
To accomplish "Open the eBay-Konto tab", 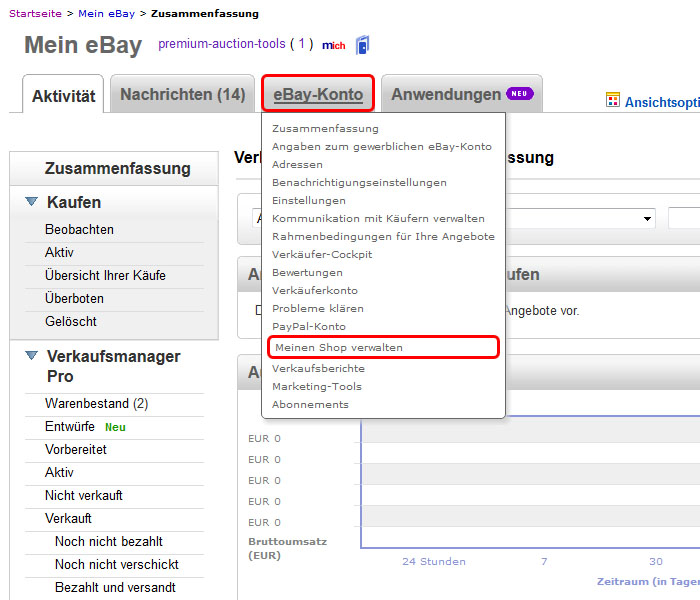I will tap(318, 94).
